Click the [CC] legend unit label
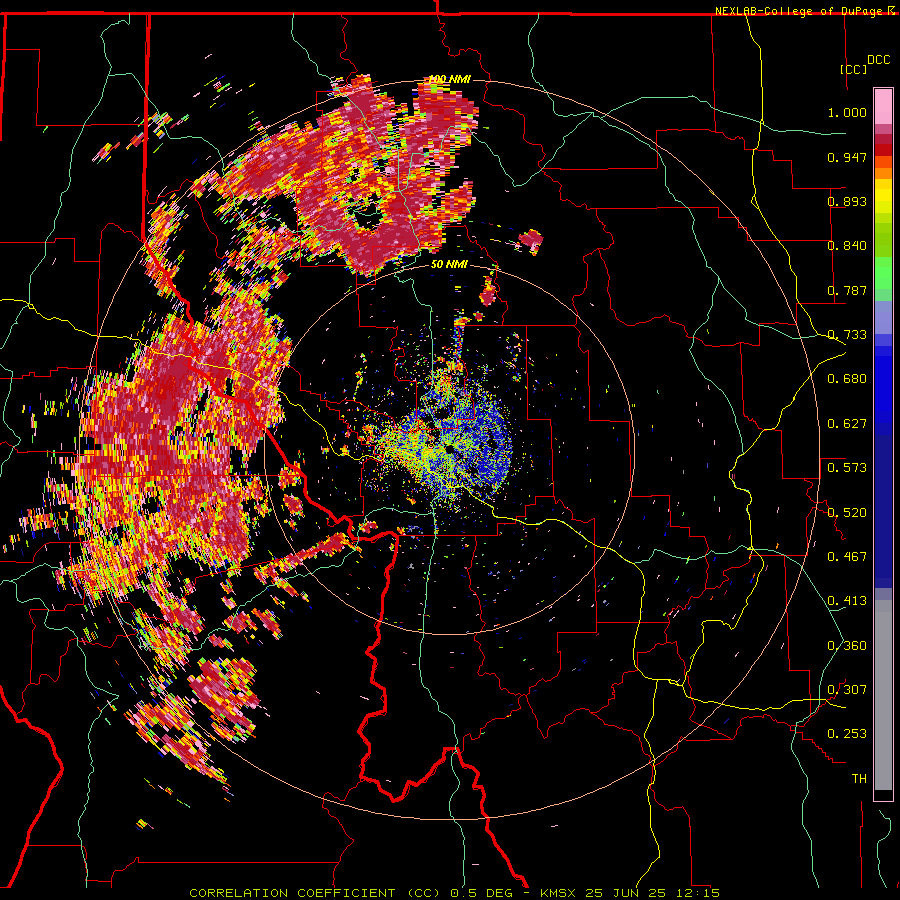Screen dimensions: 900x900 854,69
